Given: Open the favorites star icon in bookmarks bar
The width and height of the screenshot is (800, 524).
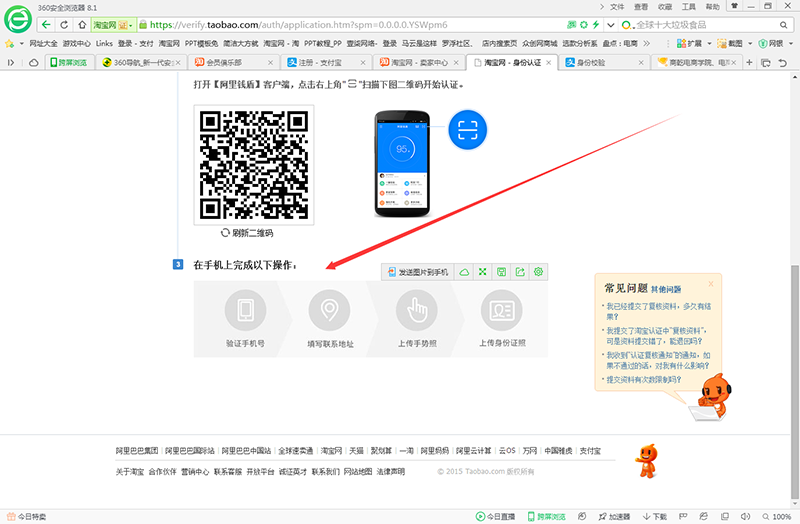Looking at the screenshot, I should (9, 43).
